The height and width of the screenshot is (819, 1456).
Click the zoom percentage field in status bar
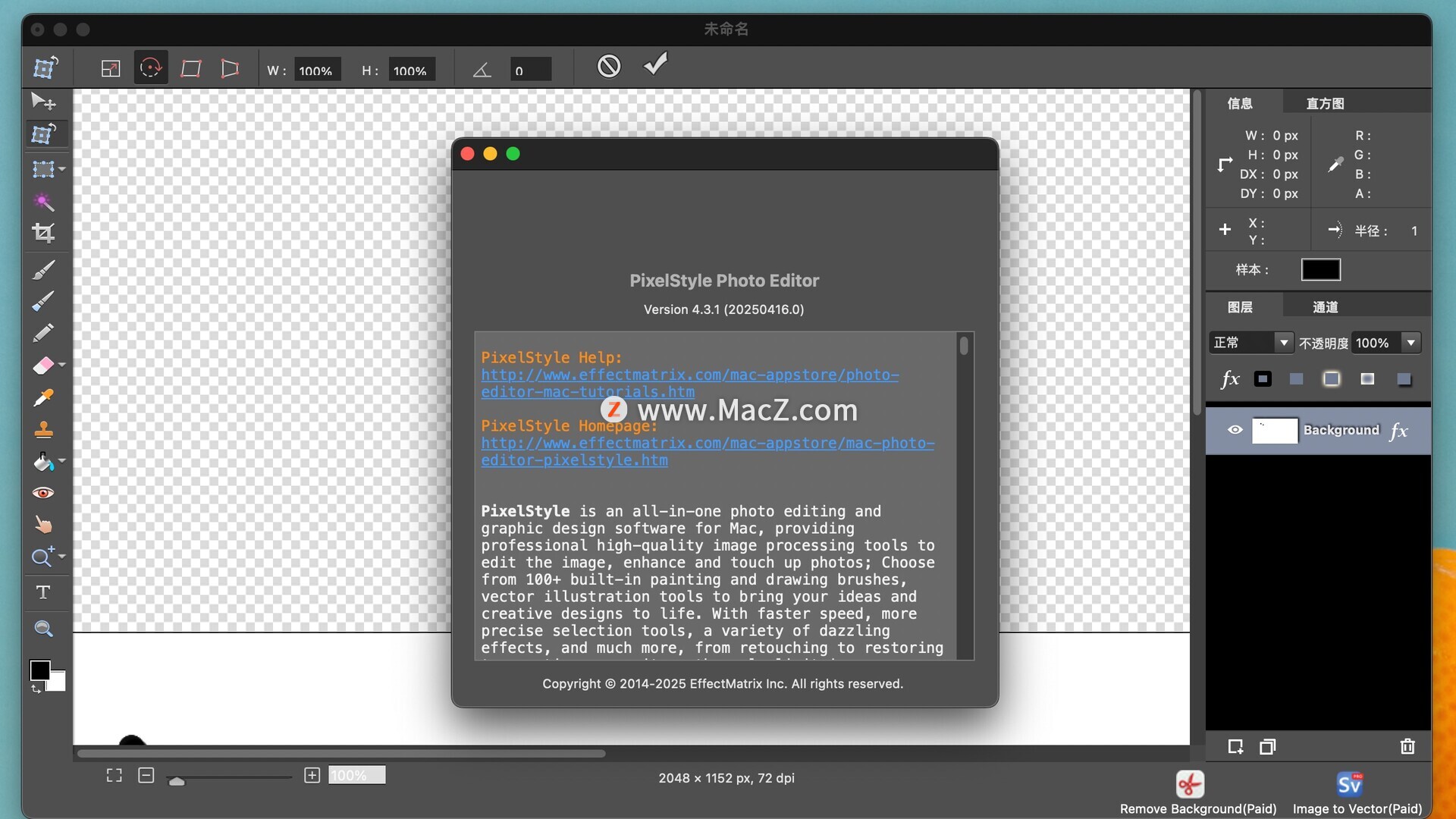click(356, 775)
